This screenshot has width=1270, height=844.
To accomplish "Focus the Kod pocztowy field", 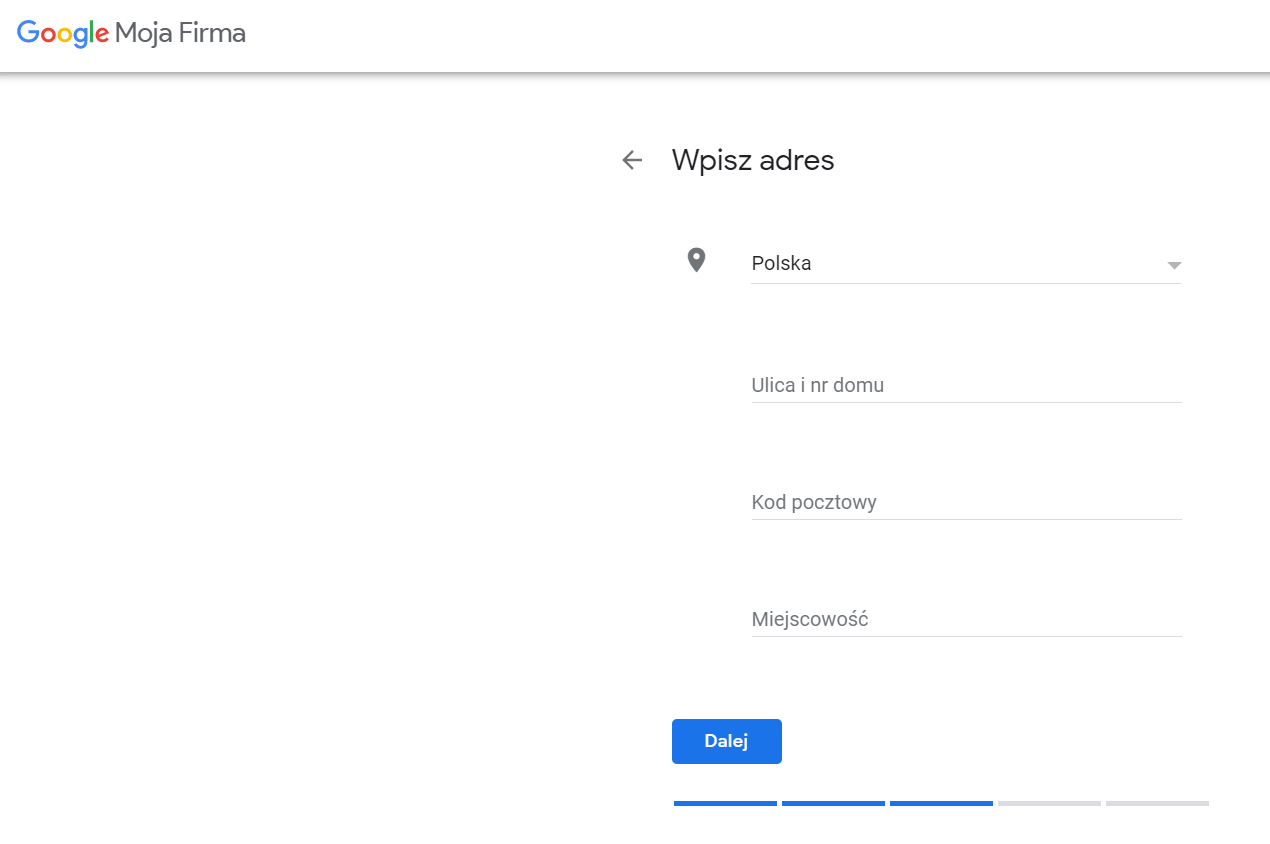I will click(966, 502).
